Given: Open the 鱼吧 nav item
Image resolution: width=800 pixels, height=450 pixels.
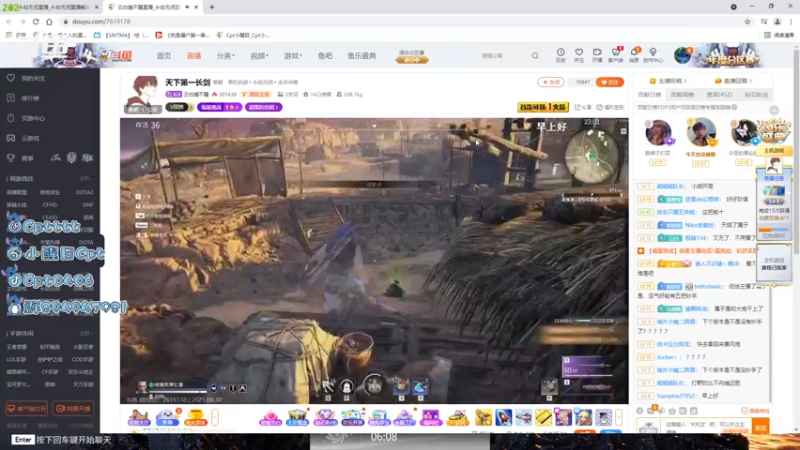Looking at the screenshot, I should [x=325, y=56].
